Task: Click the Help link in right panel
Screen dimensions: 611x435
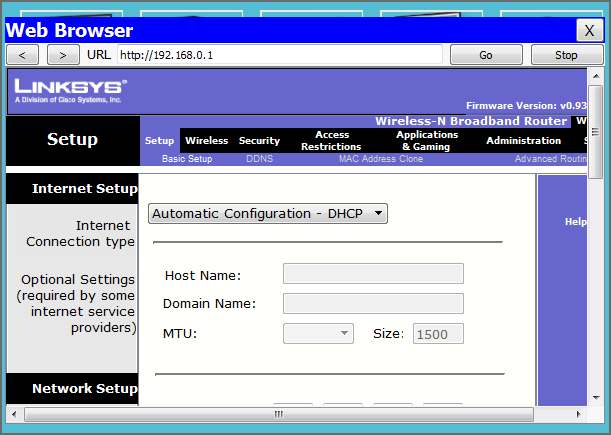Action: tap(576, 222)
